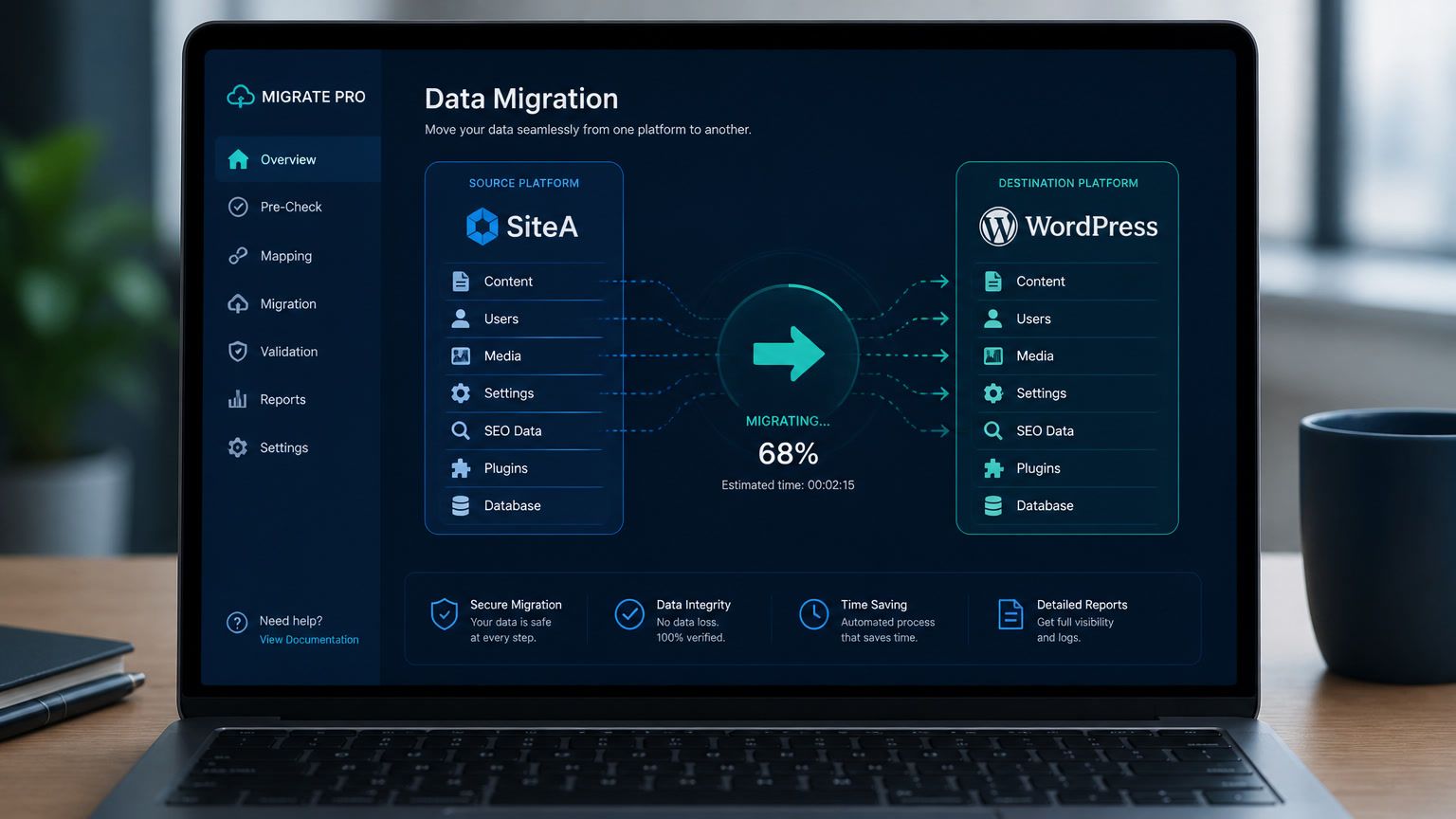Image resolution: width=1456 pixels, height=819 pixels.
Task: Click the source SEO Data magnifier icon
Action: (461, 430)
